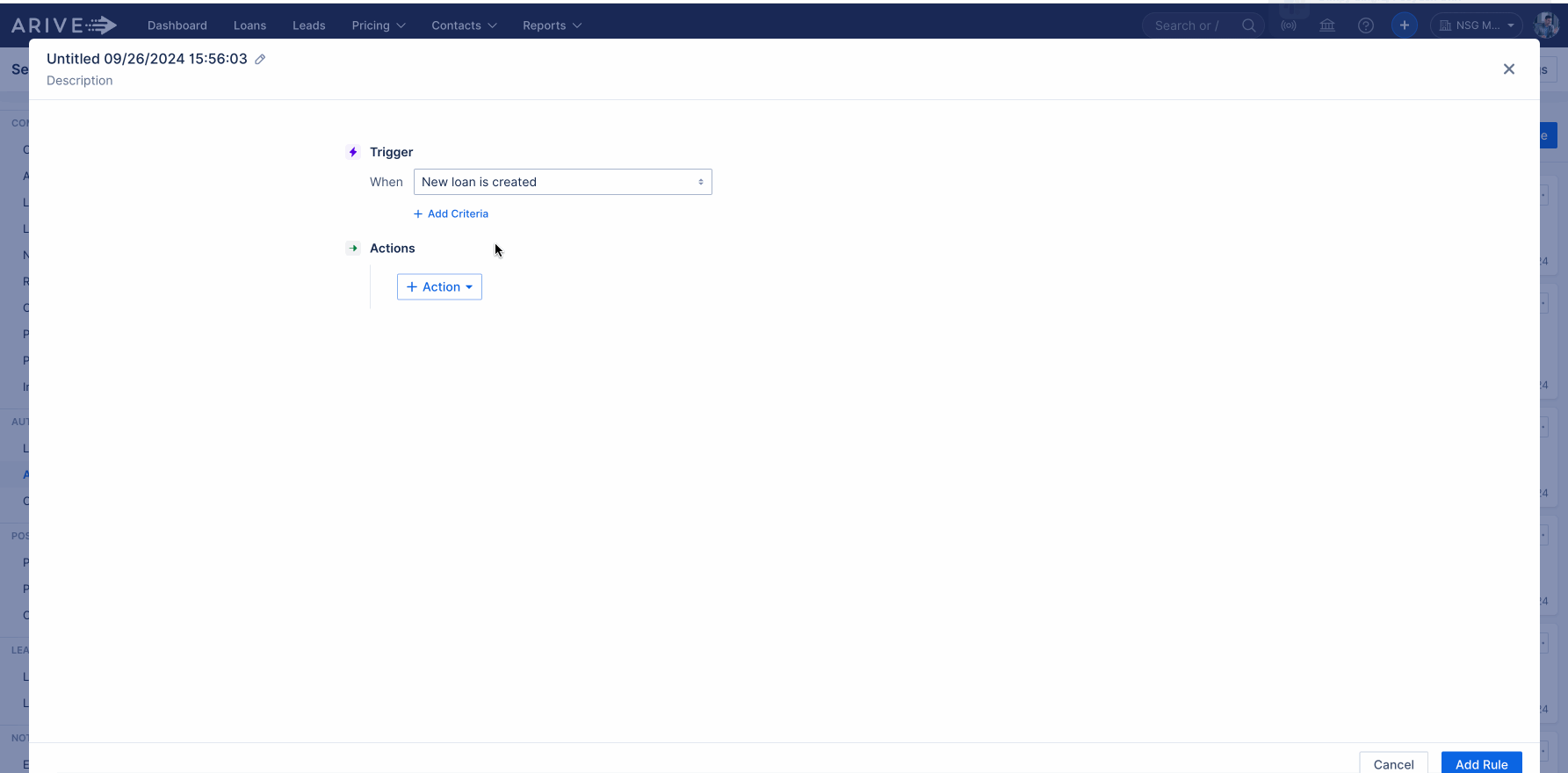The height and width of the screenshot is (773, 1568).
Task: Click the Trigger section heading
Action: tap(391, 152)
